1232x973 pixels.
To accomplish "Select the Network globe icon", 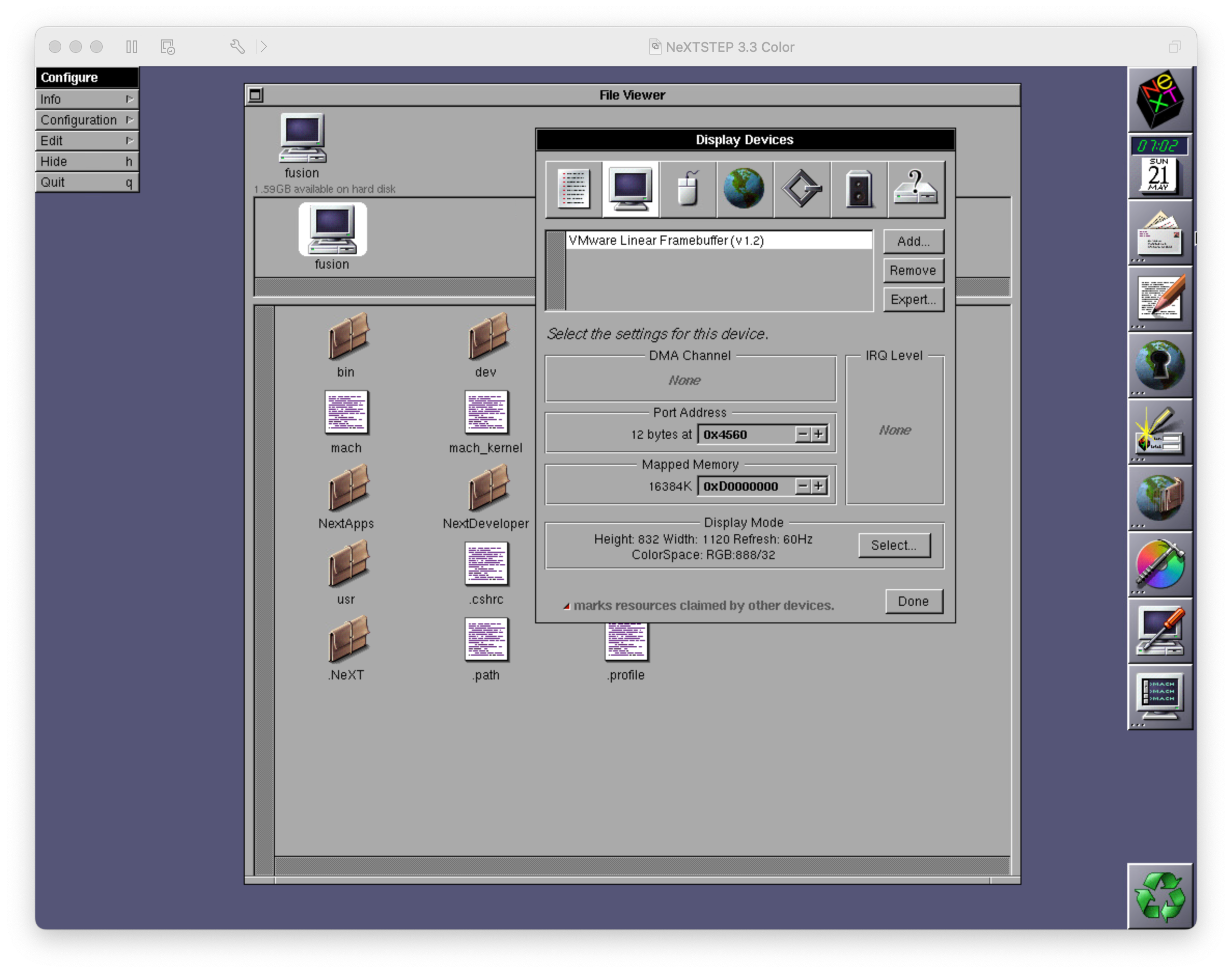I will (744, 189).
